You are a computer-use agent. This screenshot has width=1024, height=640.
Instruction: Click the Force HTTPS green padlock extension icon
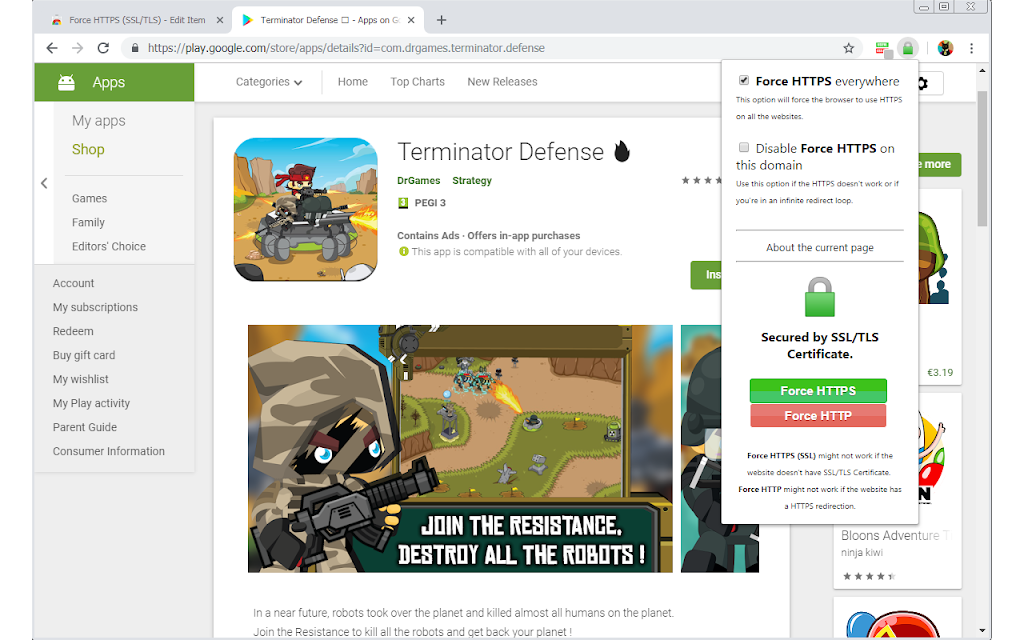908,48
